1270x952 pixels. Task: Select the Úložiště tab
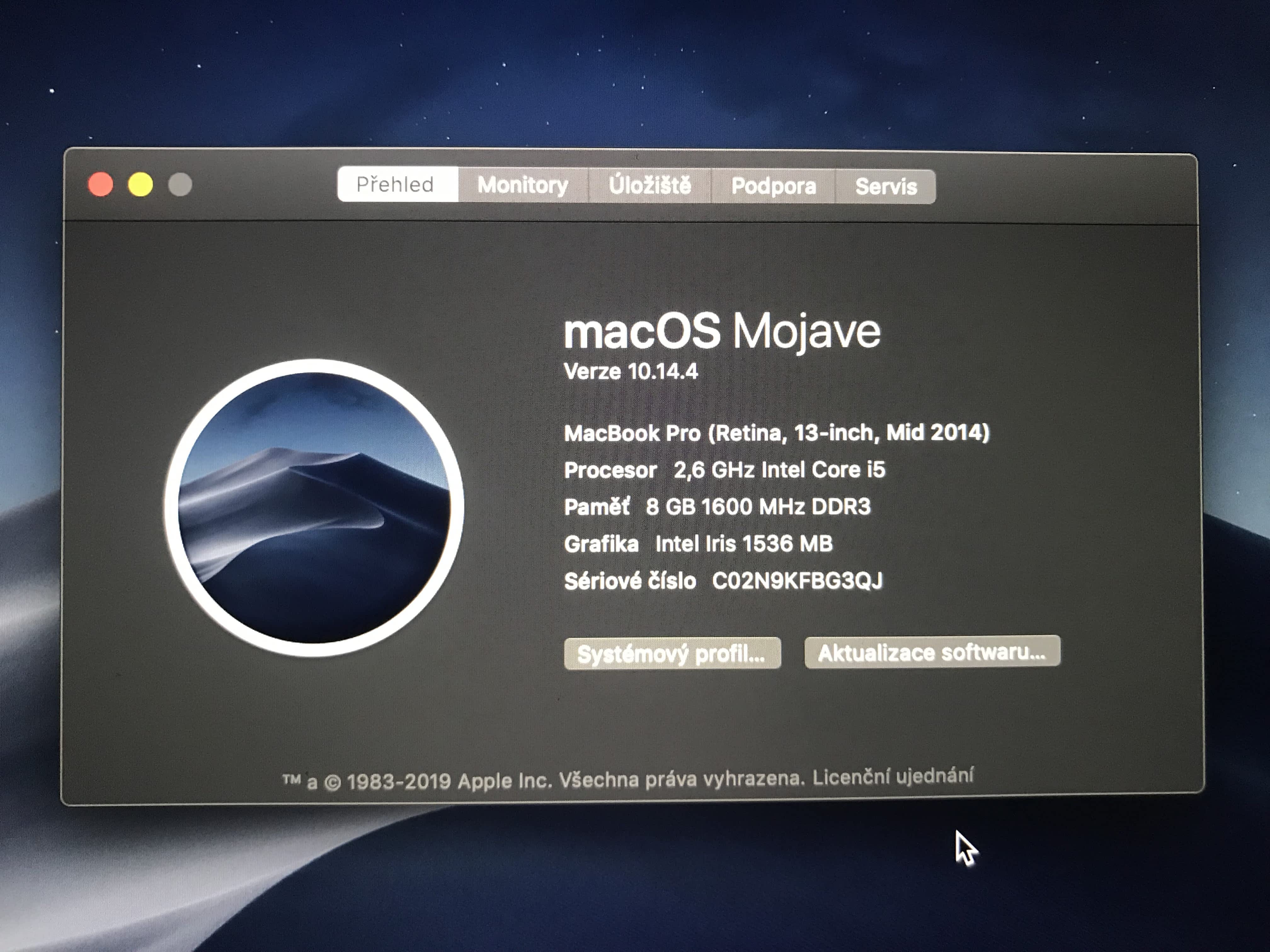click(x=649, y=186)
